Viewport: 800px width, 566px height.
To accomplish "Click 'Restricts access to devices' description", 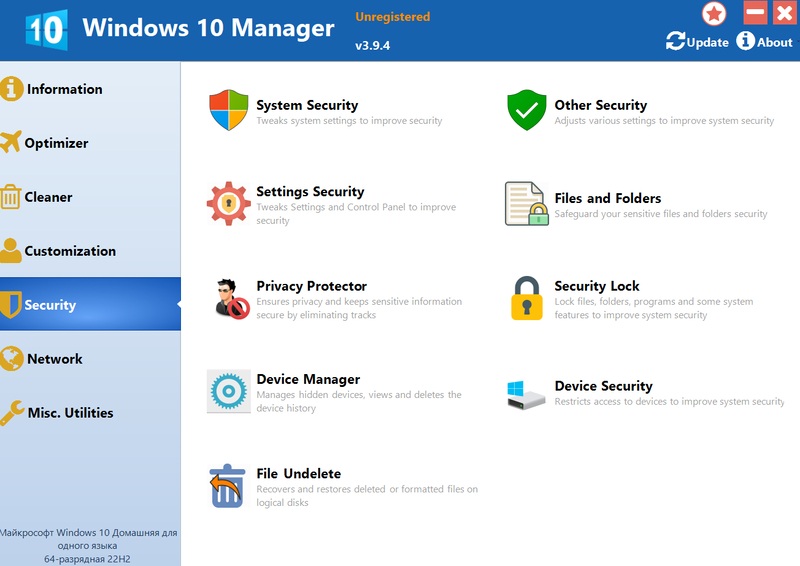I will pos(669,402).
